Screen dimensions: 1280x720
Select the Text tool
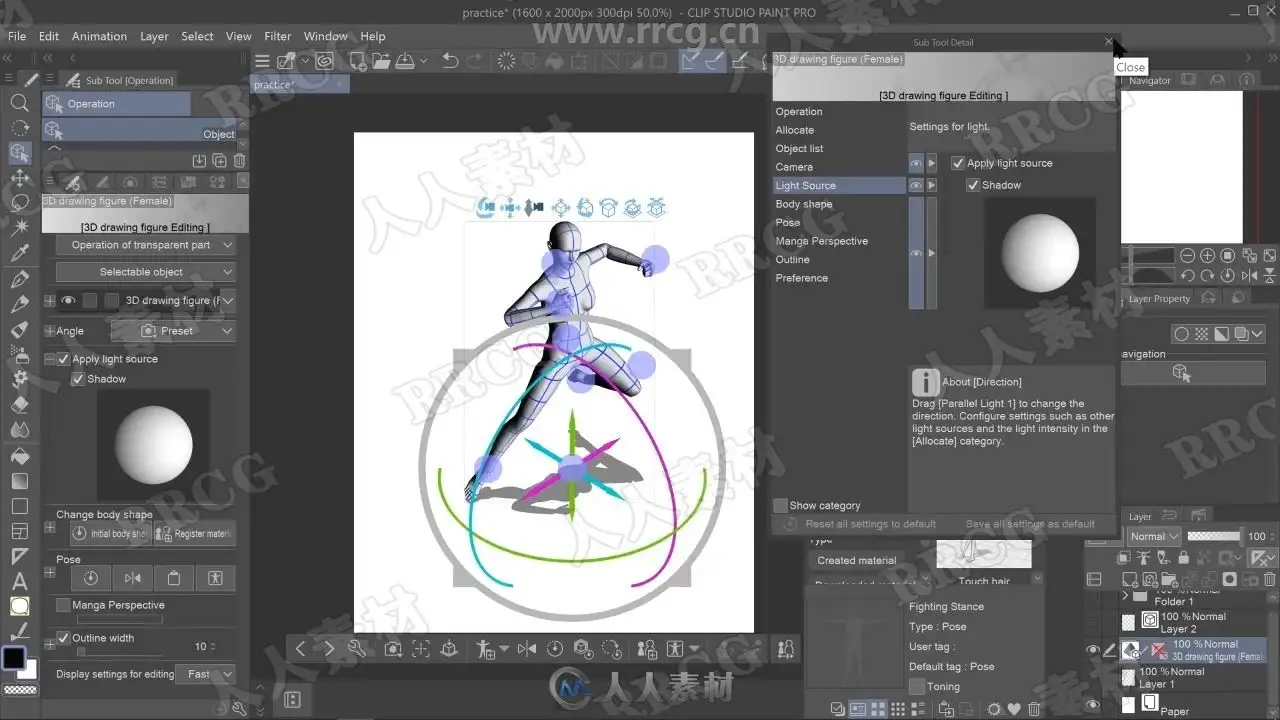tap(19, 581)
